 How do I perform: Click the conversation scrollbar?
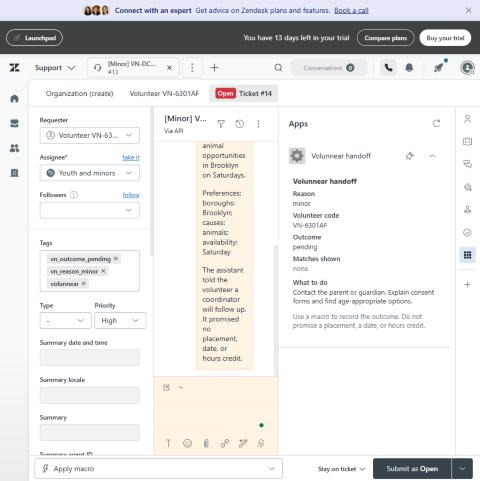pos(276,310)
